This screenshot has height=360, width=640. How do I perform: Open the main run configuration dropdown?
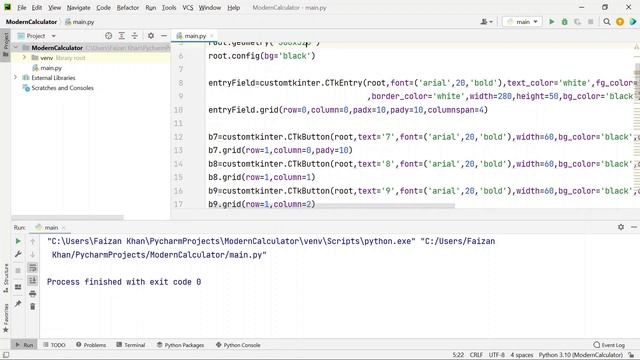(522, 22)
